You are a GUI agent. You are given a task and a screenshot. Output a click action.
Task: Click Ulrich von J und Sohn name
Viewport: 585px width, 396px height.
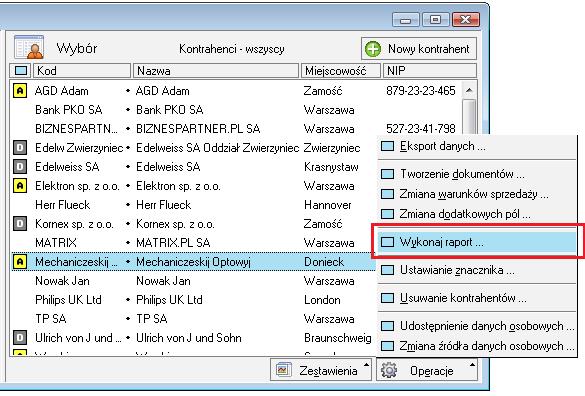click(188, 338)
